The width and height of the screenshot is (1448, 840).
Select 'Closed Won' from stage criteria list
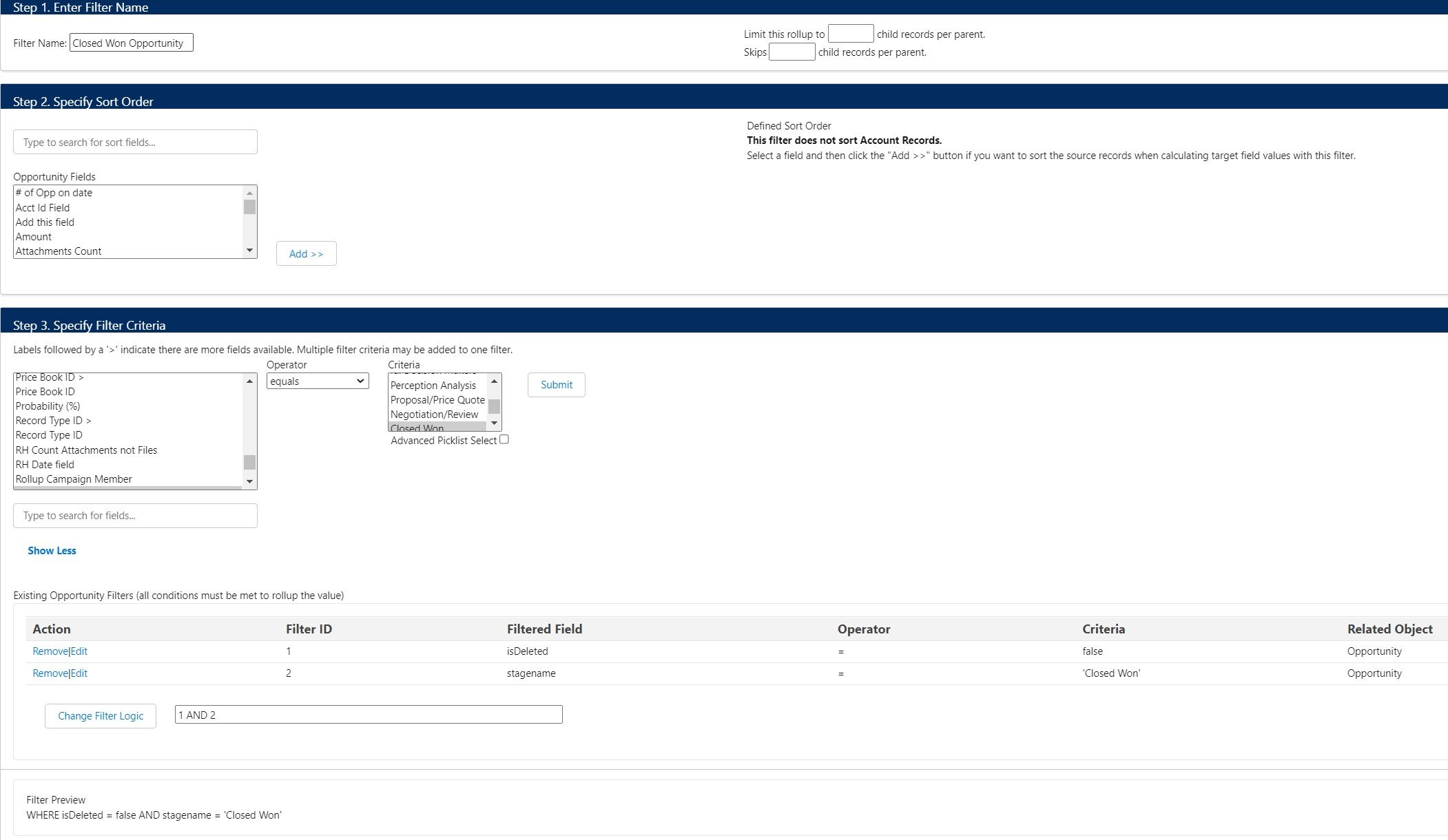(418, 427)
